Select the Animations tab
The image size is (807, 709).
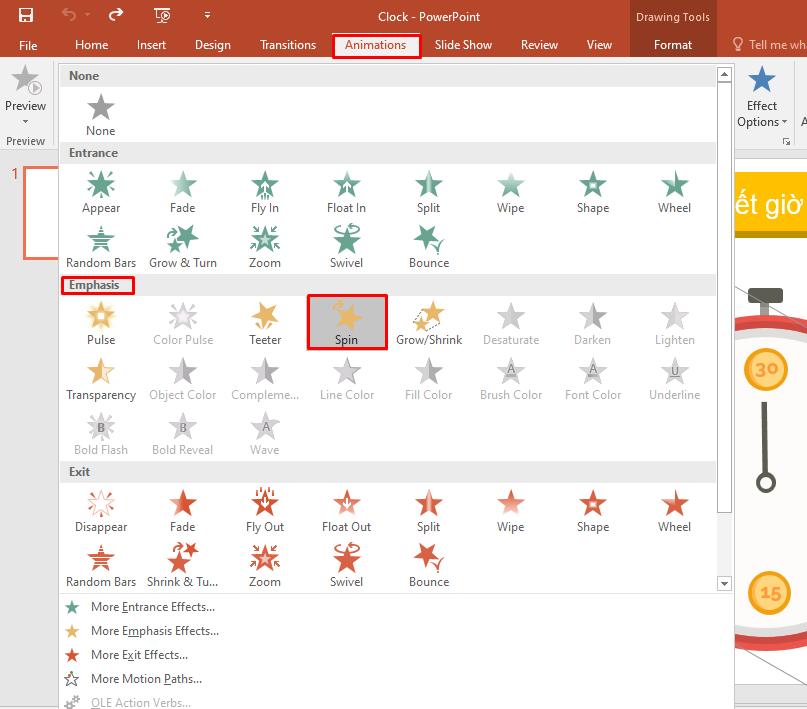(376, 45)
